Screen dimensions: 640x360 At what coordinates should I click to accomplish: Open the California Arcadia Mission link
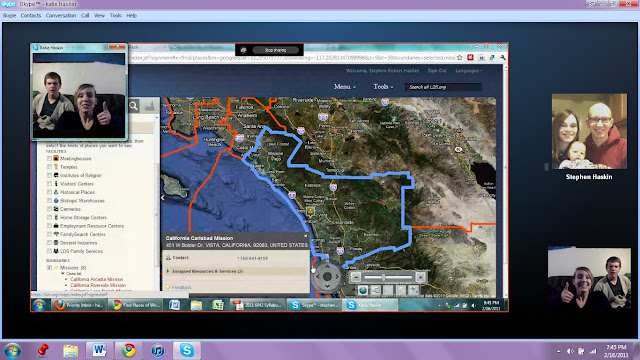(x=96, y=279)
